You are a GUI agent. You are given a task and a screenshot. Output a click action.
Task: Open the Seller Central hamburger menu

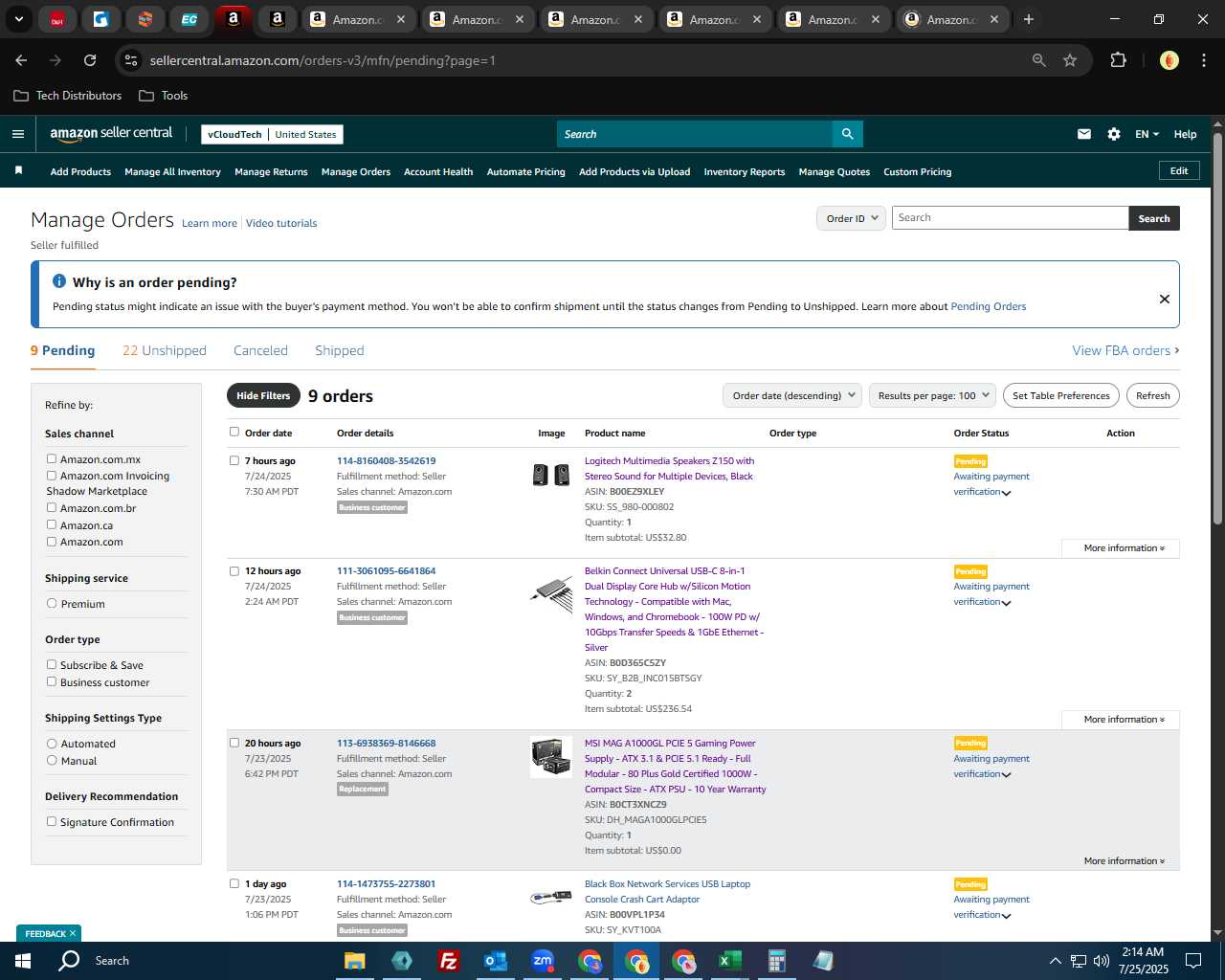point(18,134)
